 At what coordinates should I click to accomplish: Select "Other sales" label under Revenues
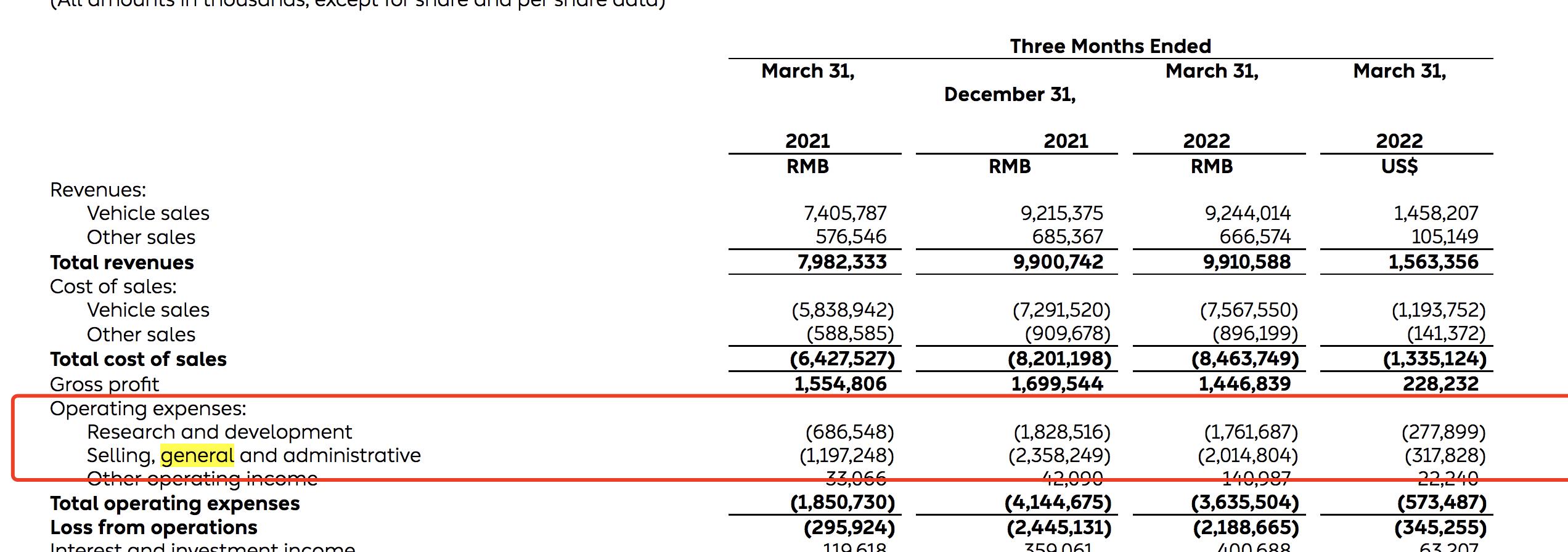[x=141, y=237]
